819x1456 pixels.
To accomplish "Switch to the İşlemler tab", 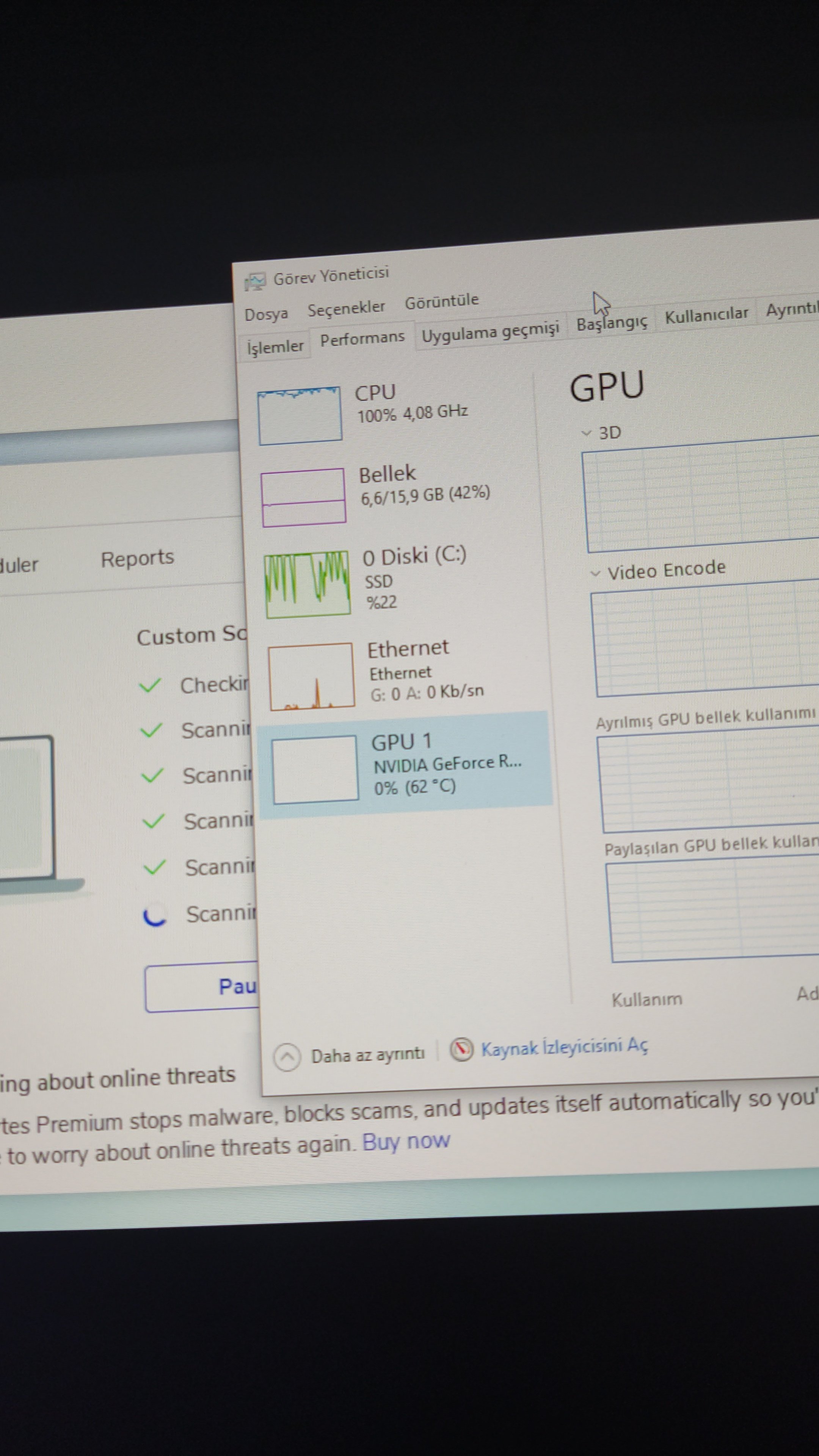I will 275,347.
